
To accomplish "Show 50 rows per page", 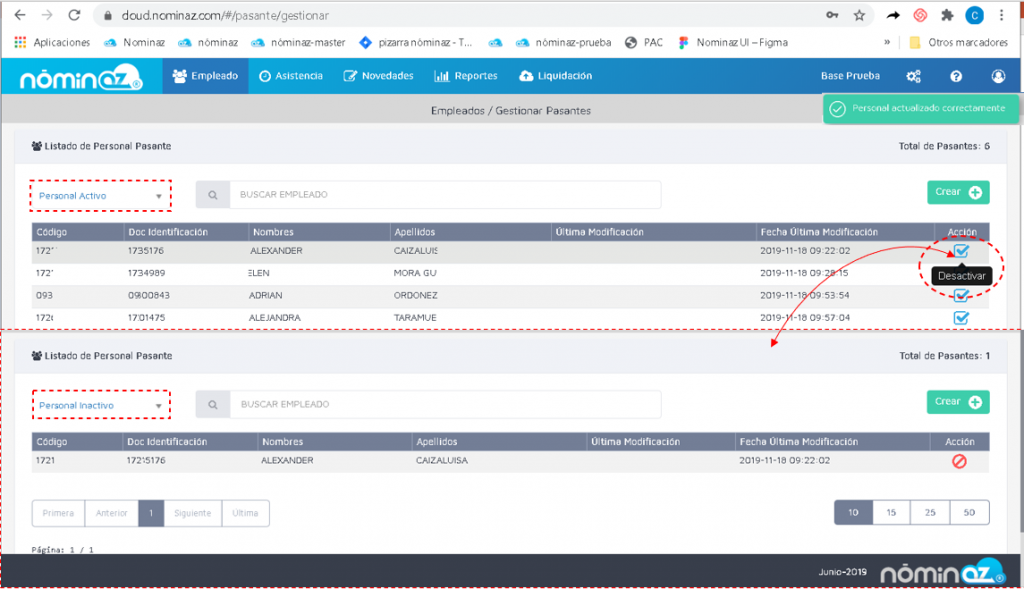I will click(969, 513).
